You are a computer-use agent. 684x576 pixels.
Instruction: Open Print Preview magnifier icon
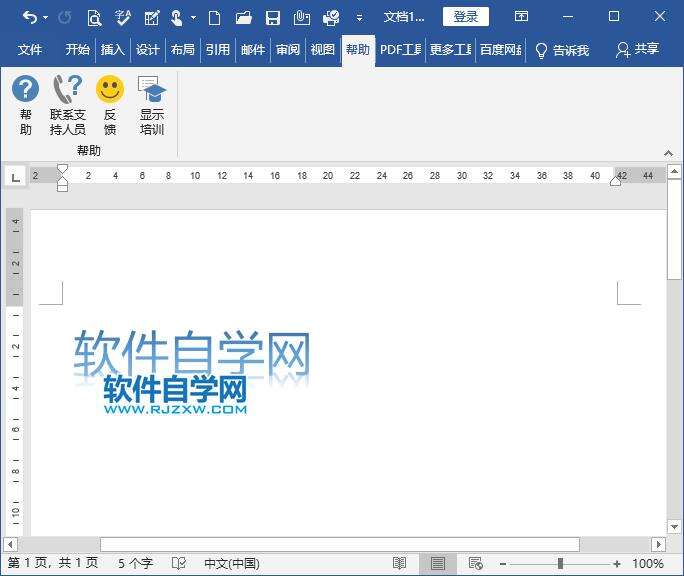[94, 18]
